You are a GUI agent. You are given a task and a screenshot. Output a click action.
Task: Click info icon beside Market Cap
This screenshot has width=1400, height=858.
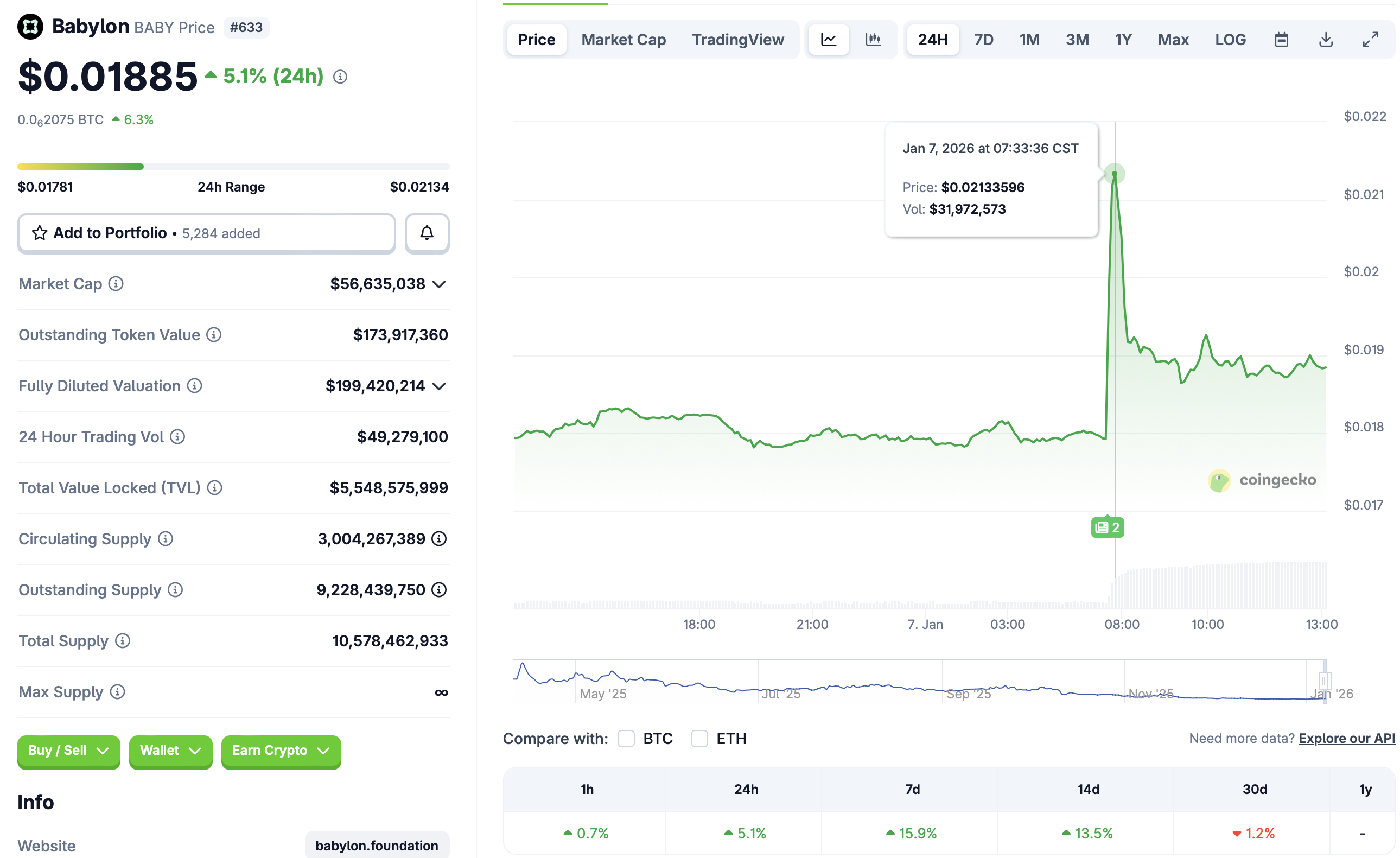116,283
